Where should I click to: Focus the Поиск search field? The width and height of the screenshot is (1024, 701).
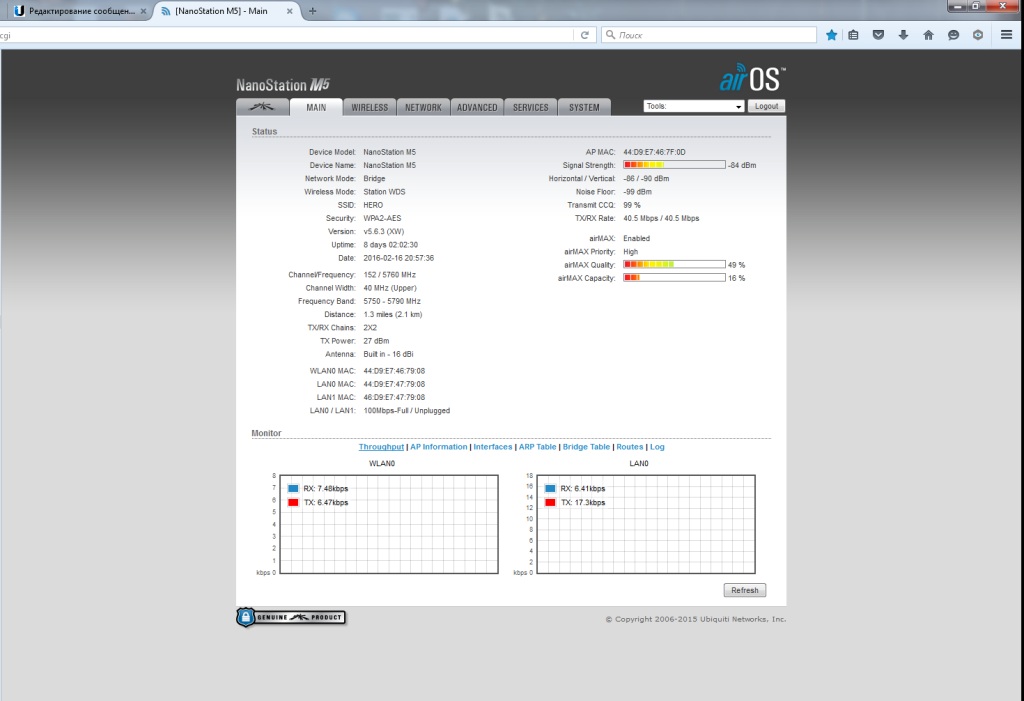(x=708, y=35)
